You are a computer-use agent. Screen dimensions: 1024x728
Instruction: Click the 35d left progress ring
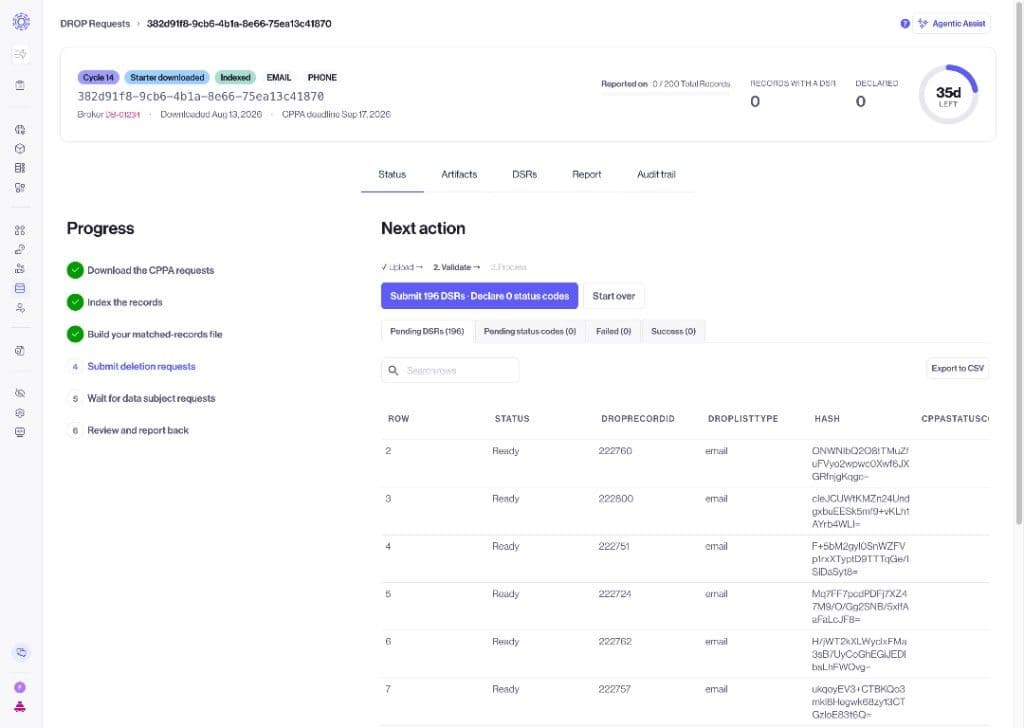tap(948, 95)
